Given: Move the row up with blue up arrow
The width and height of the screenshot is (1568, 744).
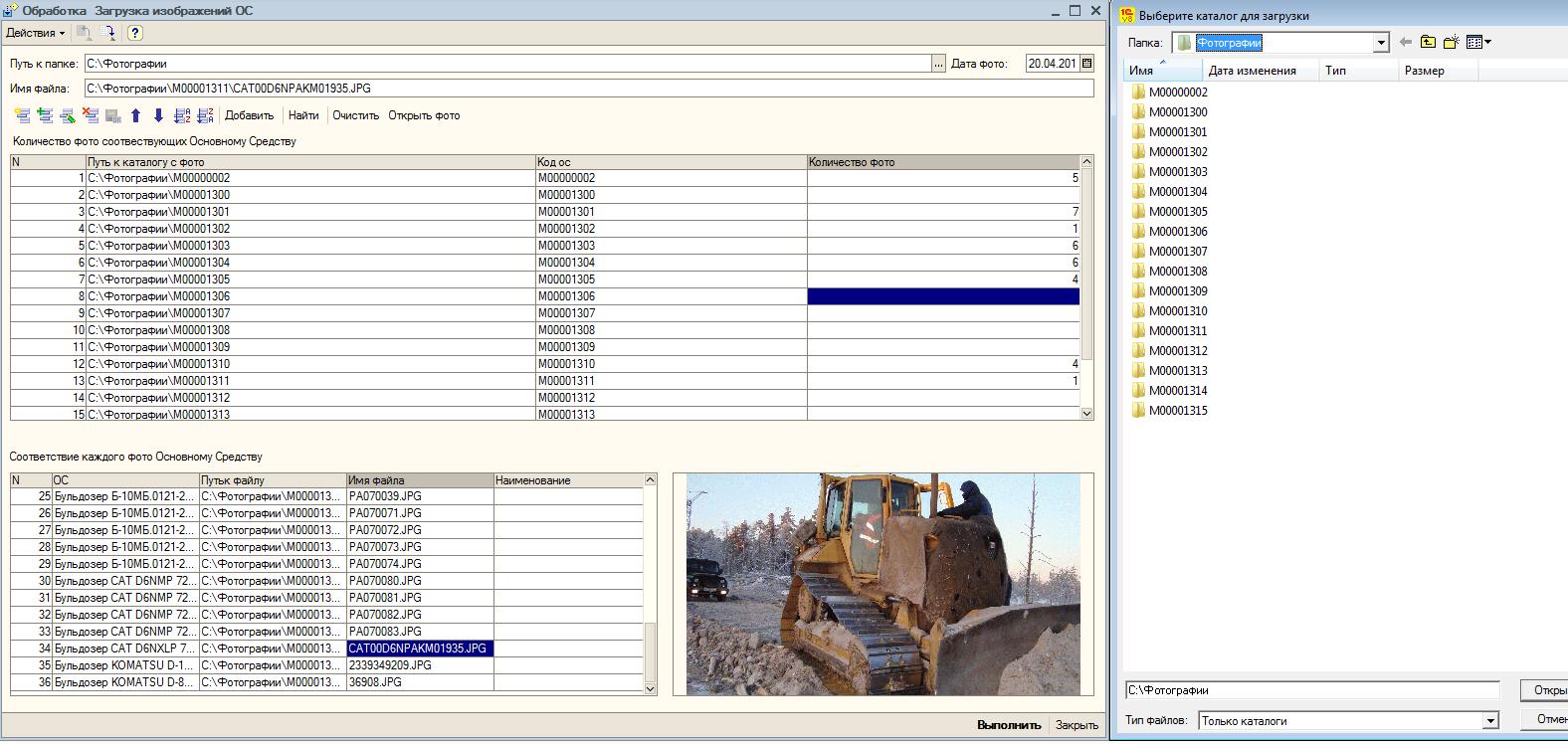Looking at the screenshot, I should tap(136, 115).
